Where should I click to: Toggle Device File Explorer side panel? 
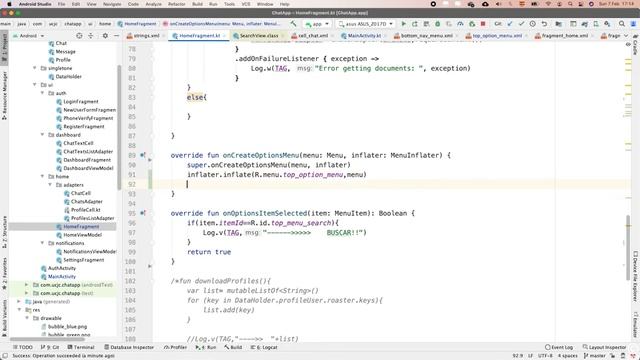tap(636, 276)
